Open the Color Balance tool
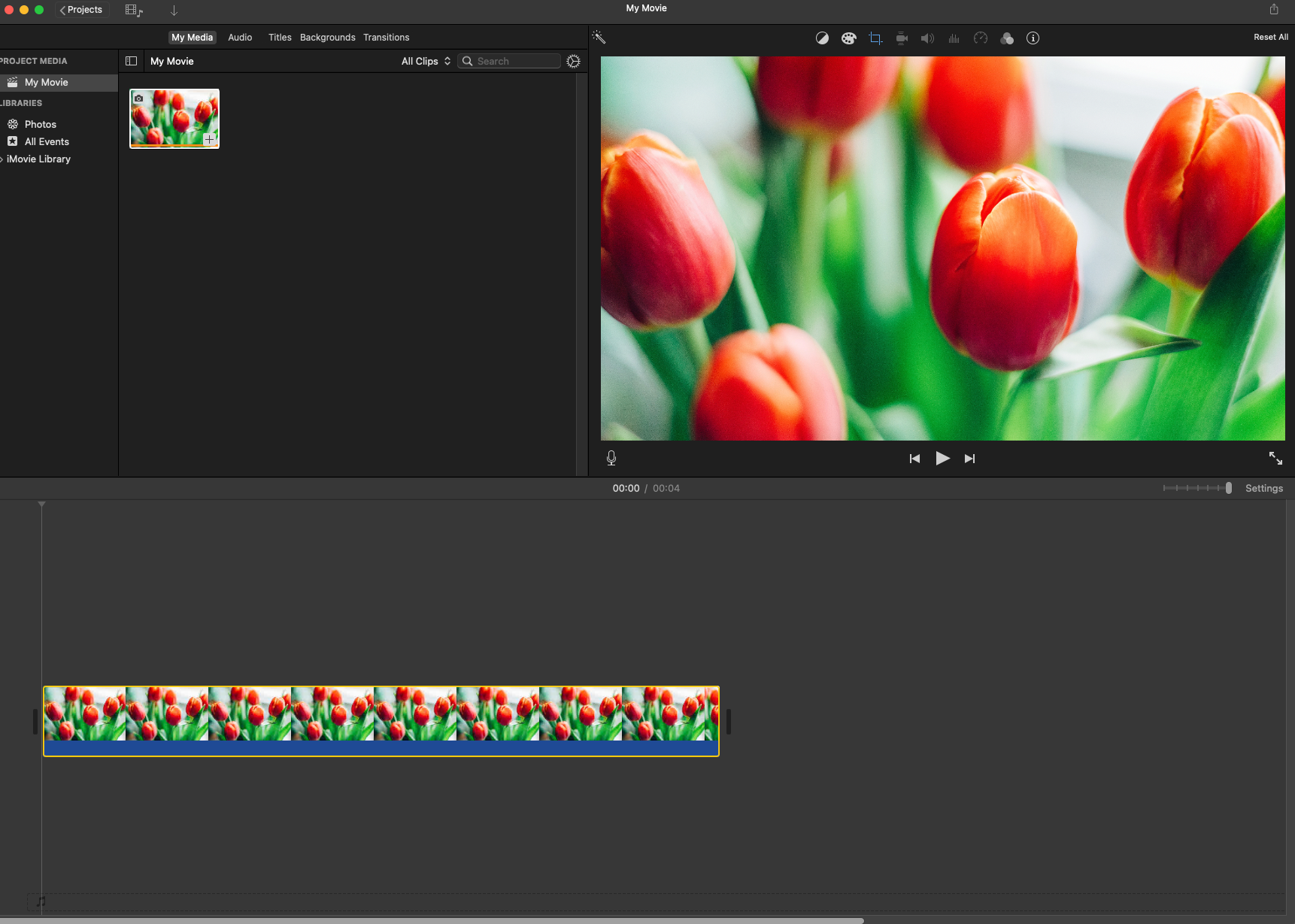 click(822, 38)
